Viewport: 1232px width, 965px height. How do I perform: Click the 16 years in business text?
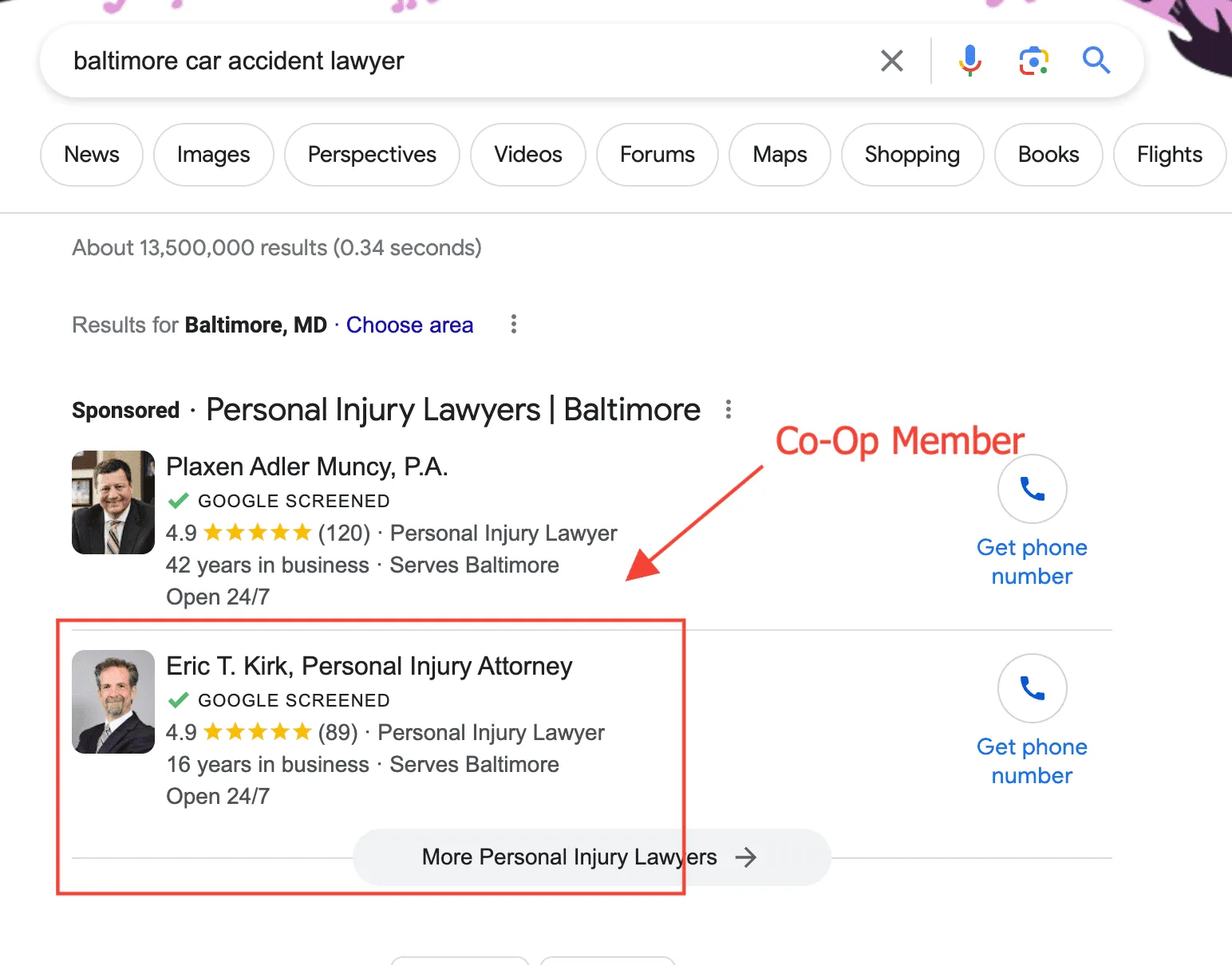267,765
